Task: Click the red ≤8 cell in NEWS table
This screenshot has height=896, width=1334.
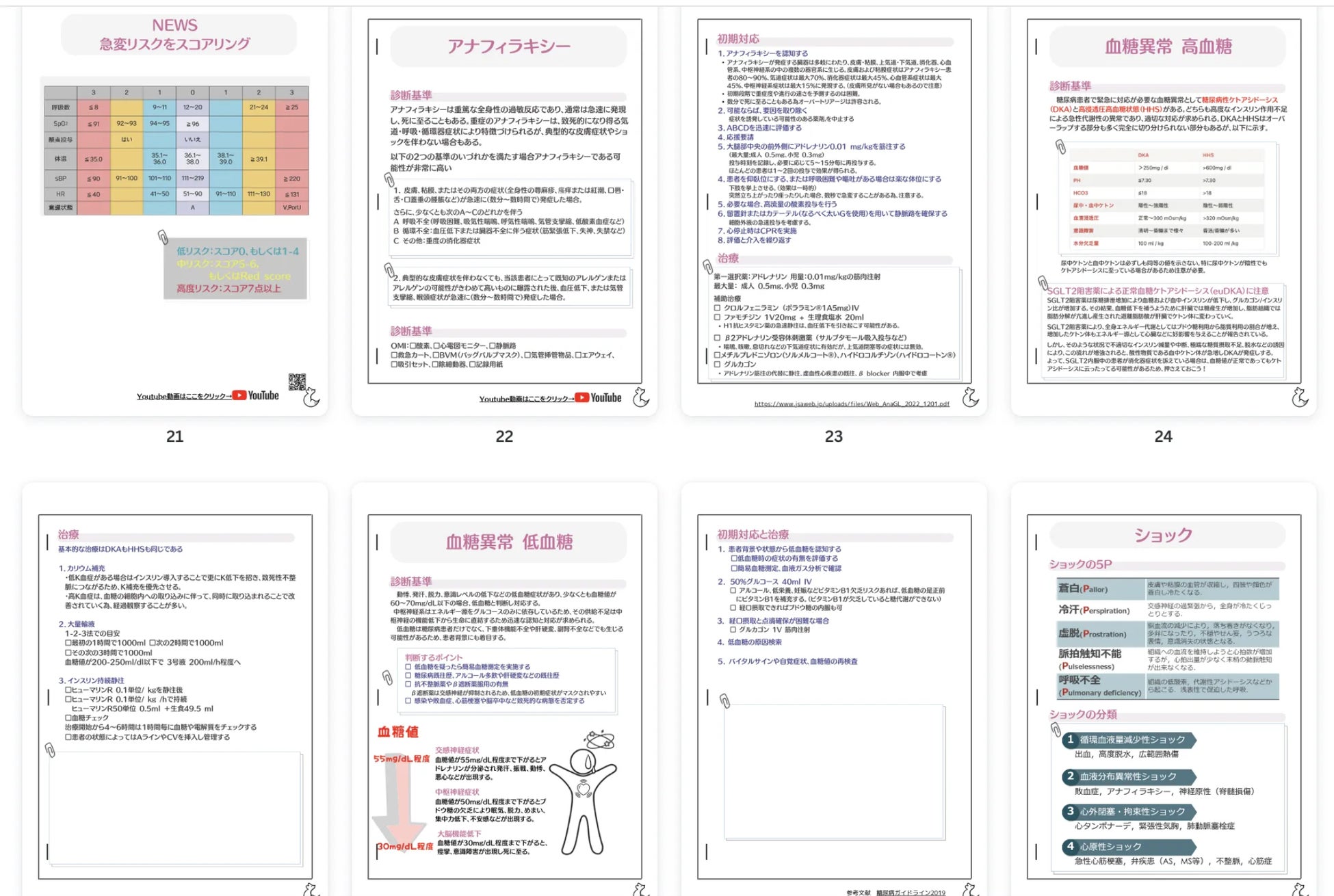Action: (94, 107)
